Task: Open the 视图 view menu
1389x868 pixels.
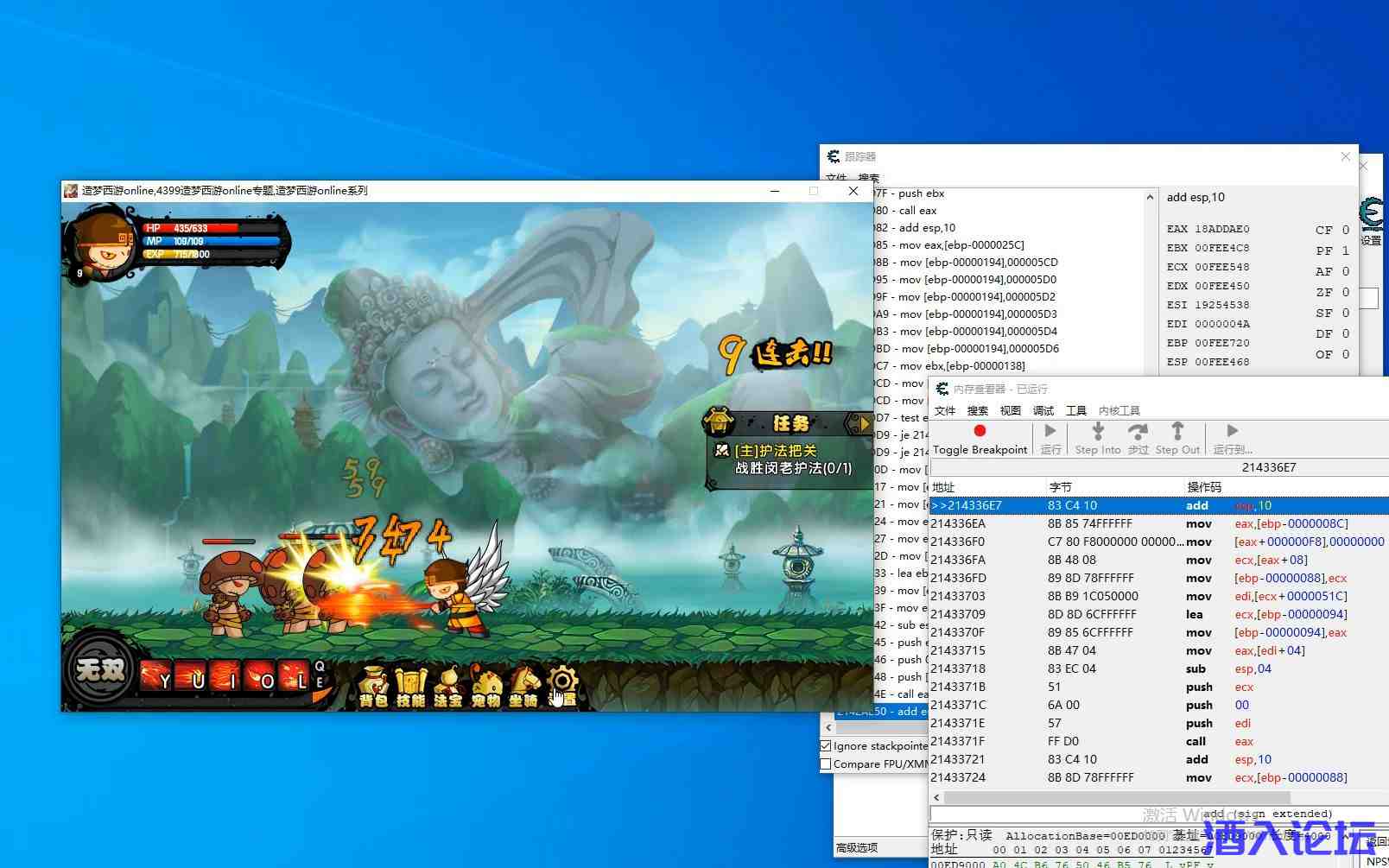Action: (1011, 411)
